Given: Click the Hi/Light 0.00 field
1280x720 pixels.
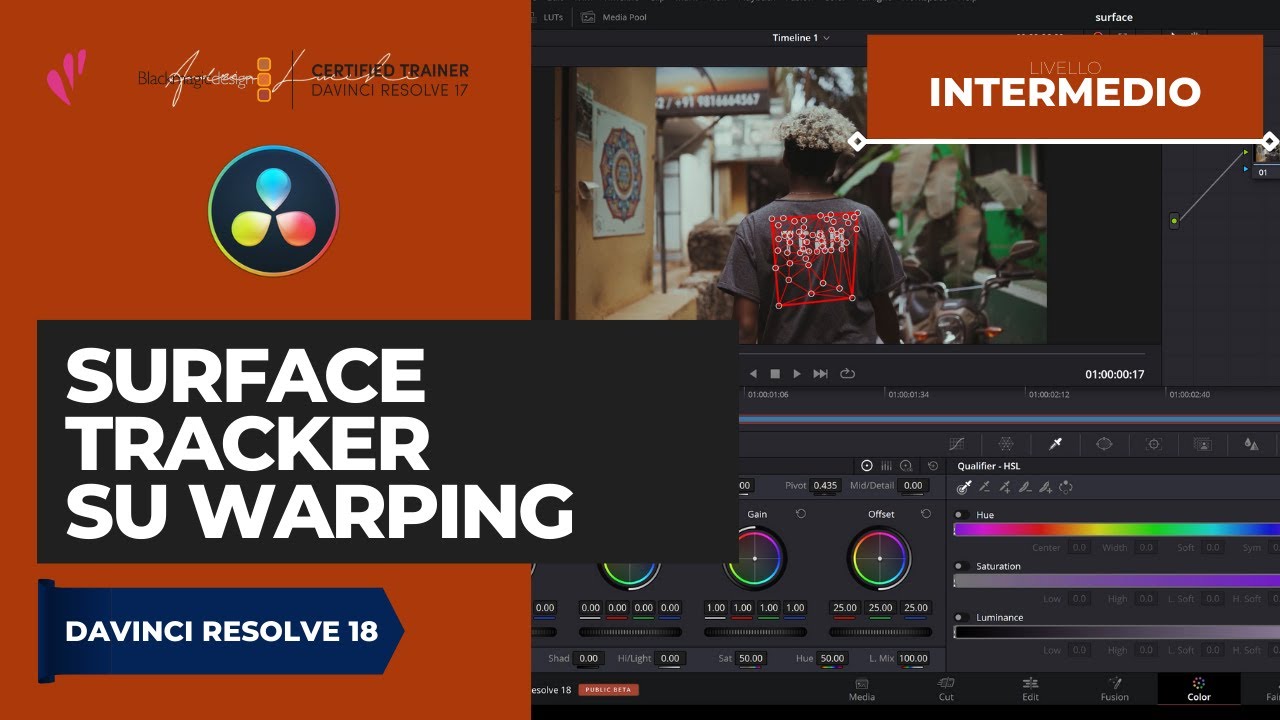Looking at the screenshot, I should click(670, 658).
